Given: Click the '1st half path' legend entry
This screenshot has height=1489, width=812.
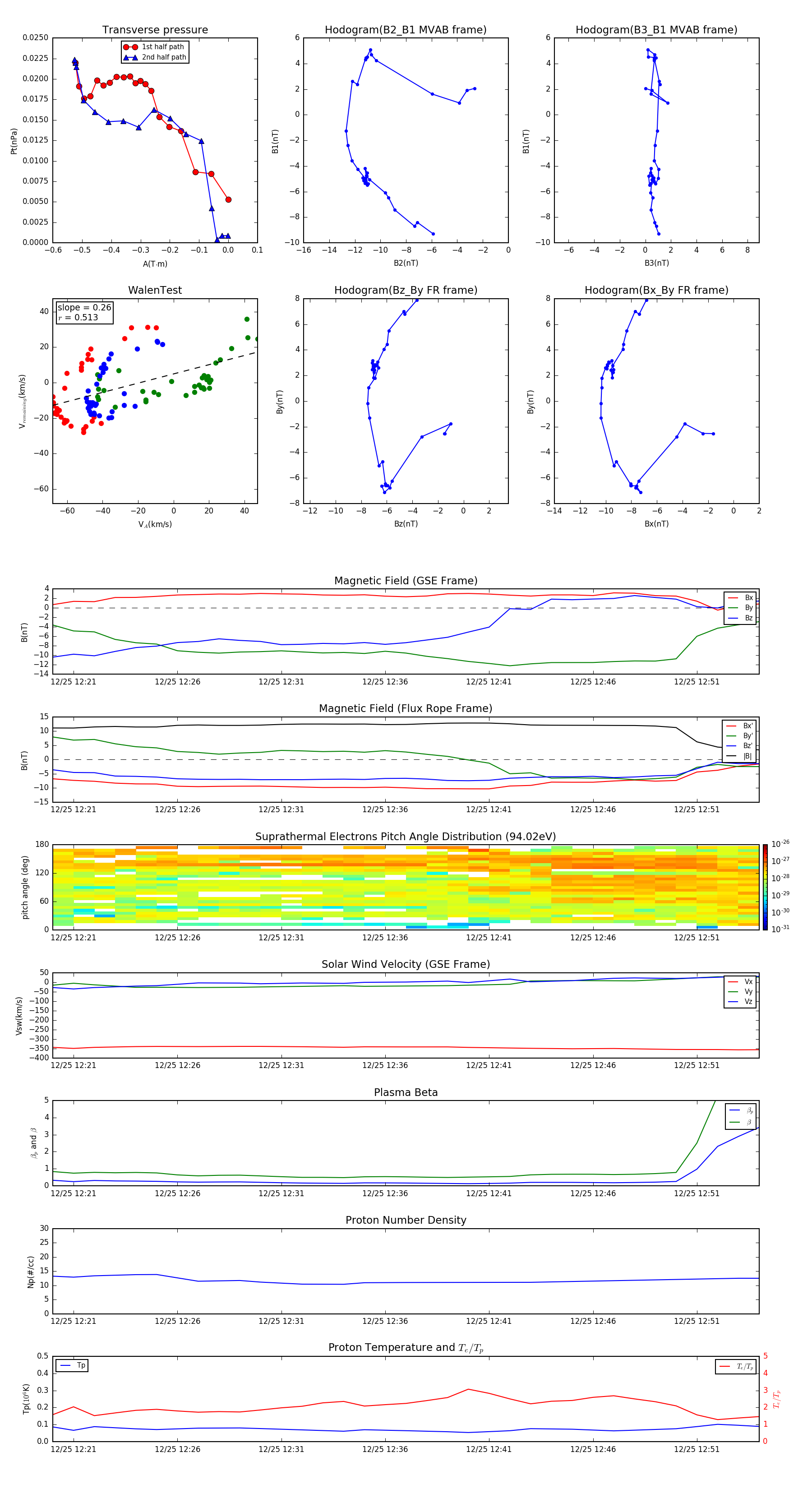Looking at the screenshot, I should point(154,47).
